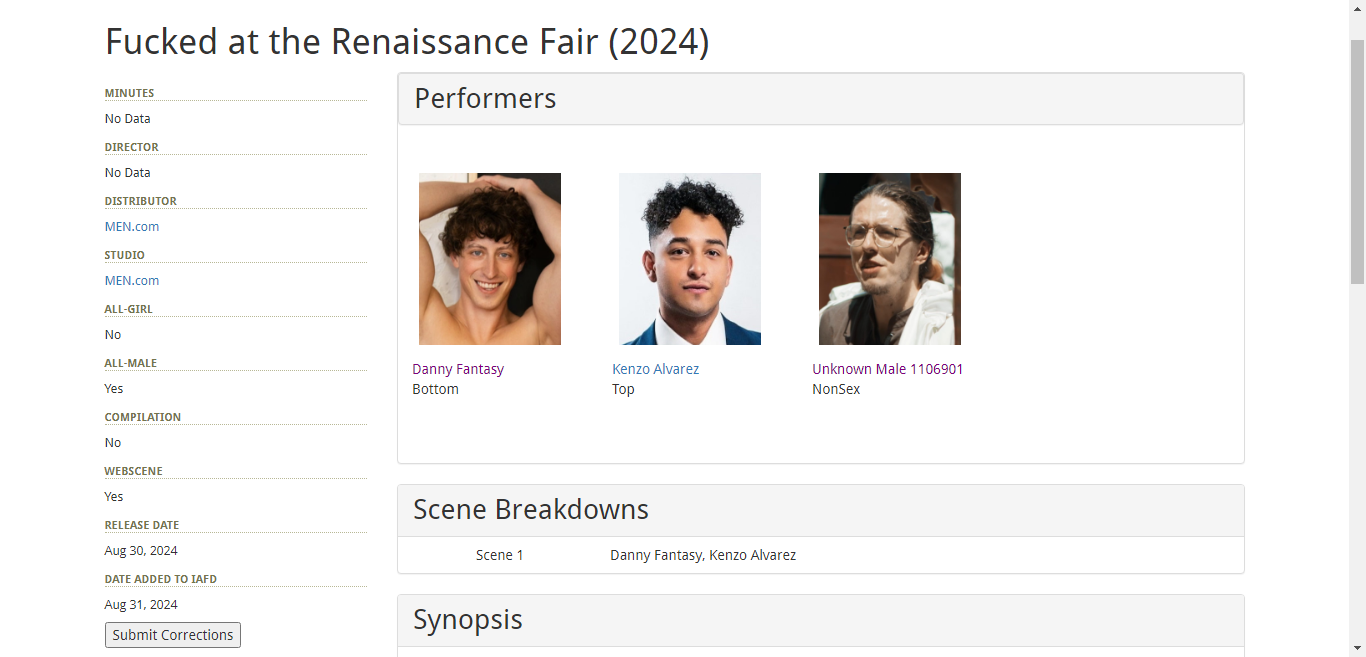This screenshot has width=1366, height=657.
Task: Click the Synopsis panel heading
Action: click(467, 620)
